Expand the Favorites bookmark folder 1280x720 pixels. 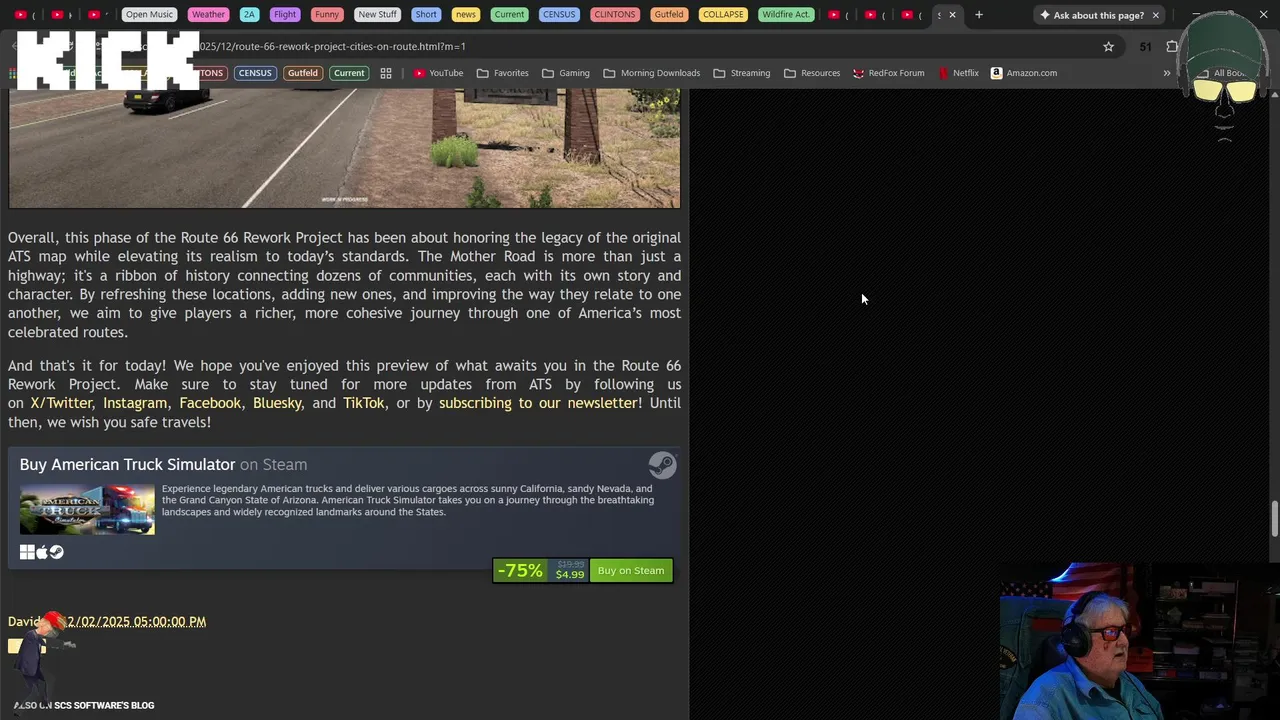502,73
